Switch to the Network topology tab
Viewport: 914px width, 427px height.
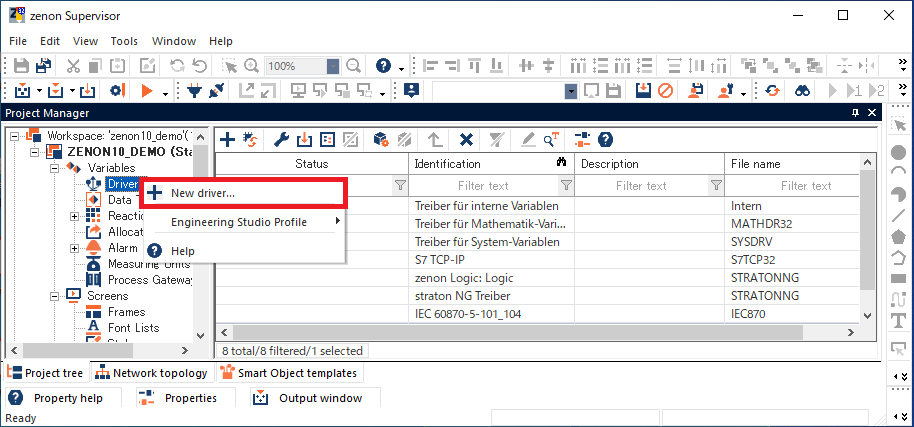(x=151, y=373)
